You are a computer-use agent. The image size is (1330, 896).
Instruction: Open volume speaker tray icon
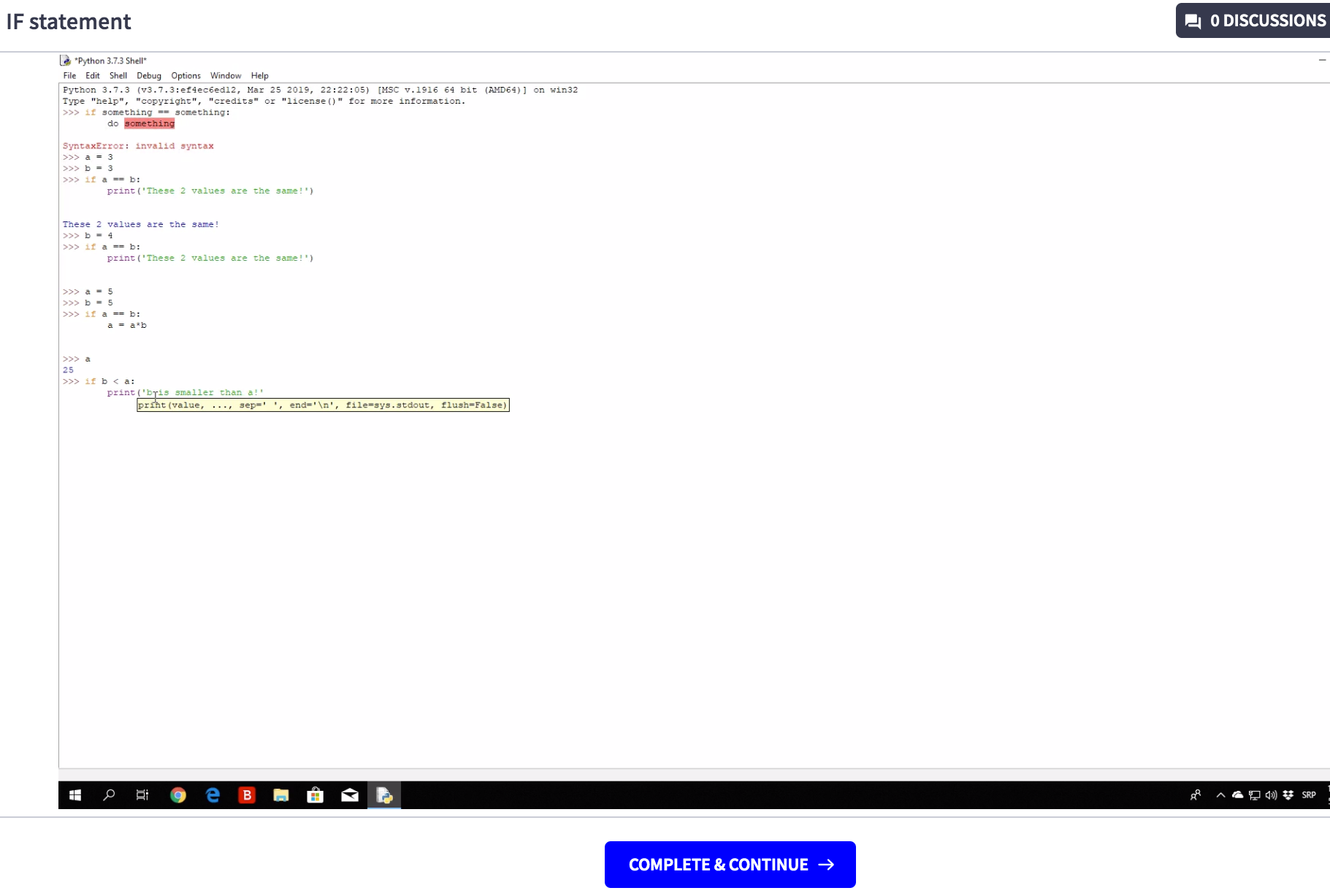[1271, 795]
